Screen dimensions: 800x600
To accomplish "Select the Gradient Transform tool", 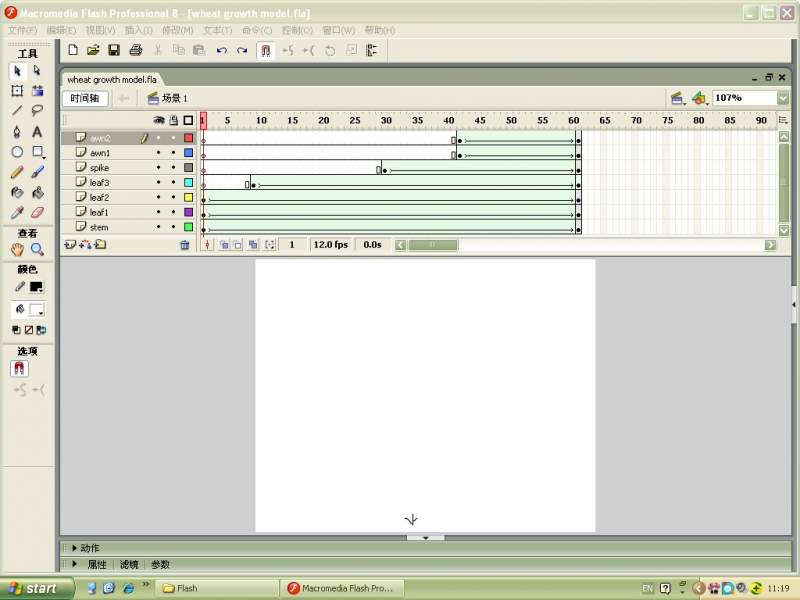I will pyautogui.click(x=37, y=91).
